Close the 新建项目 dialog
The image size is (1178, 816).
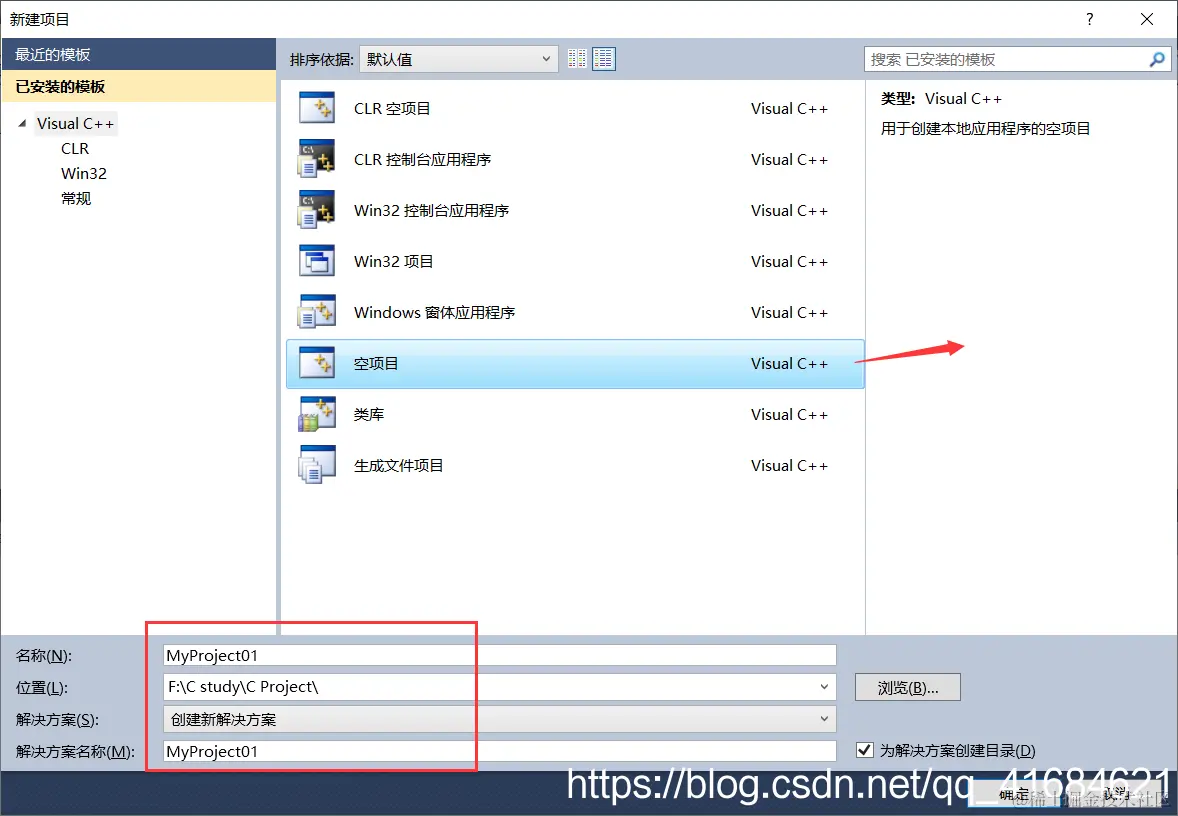tap(1146, 19)
